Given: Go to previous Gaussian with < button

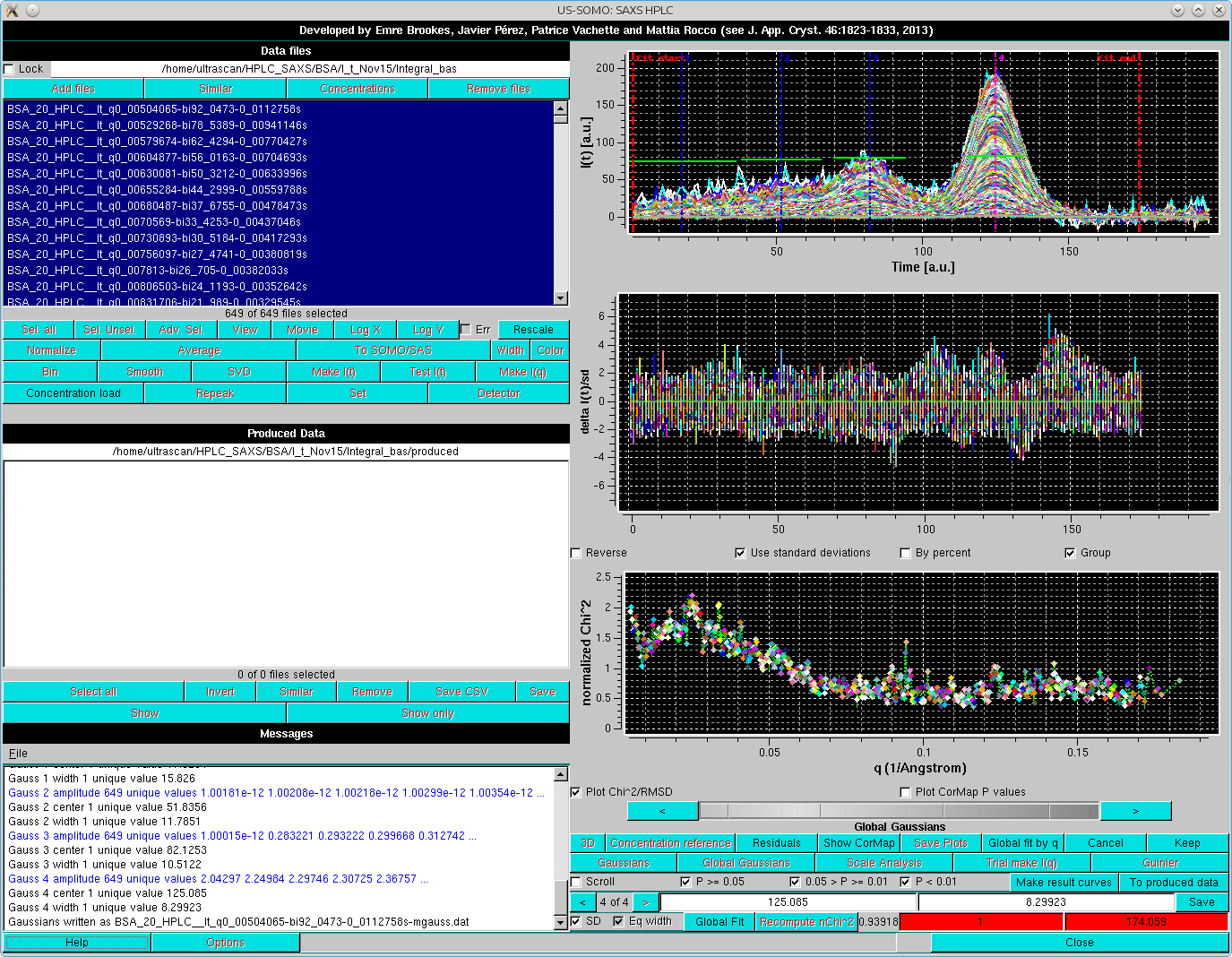Looking at the screenshot, I should (582, 902).
